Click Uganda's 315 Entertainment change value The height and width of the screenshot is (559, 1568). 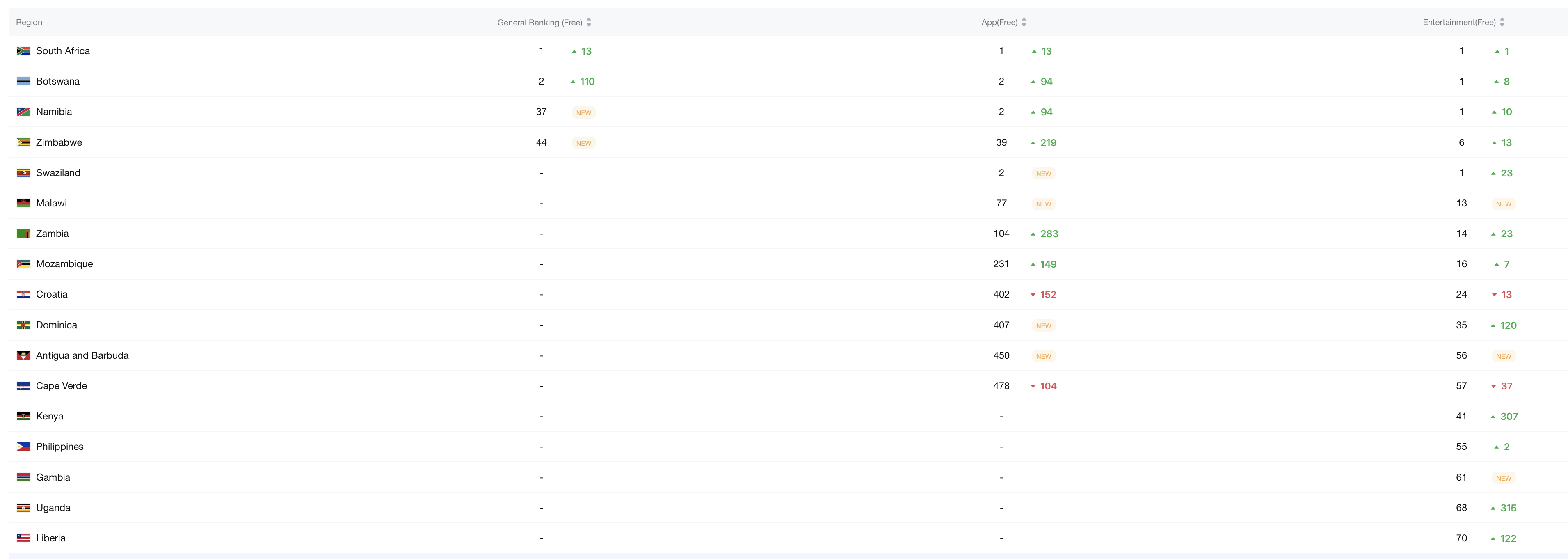coord(1509,508)
